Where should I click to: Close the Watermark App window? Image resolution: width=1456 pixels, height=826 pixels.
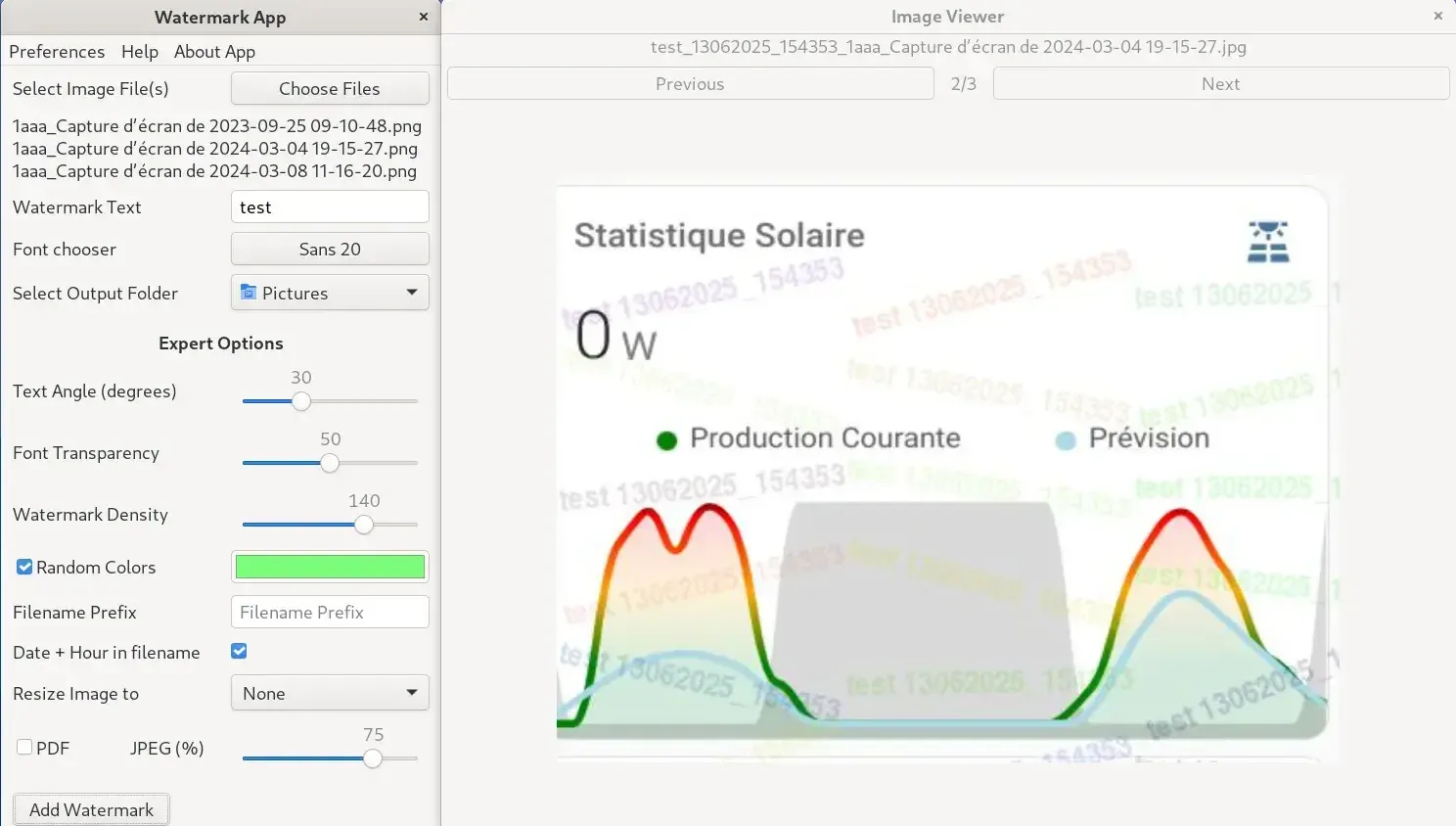424,17
